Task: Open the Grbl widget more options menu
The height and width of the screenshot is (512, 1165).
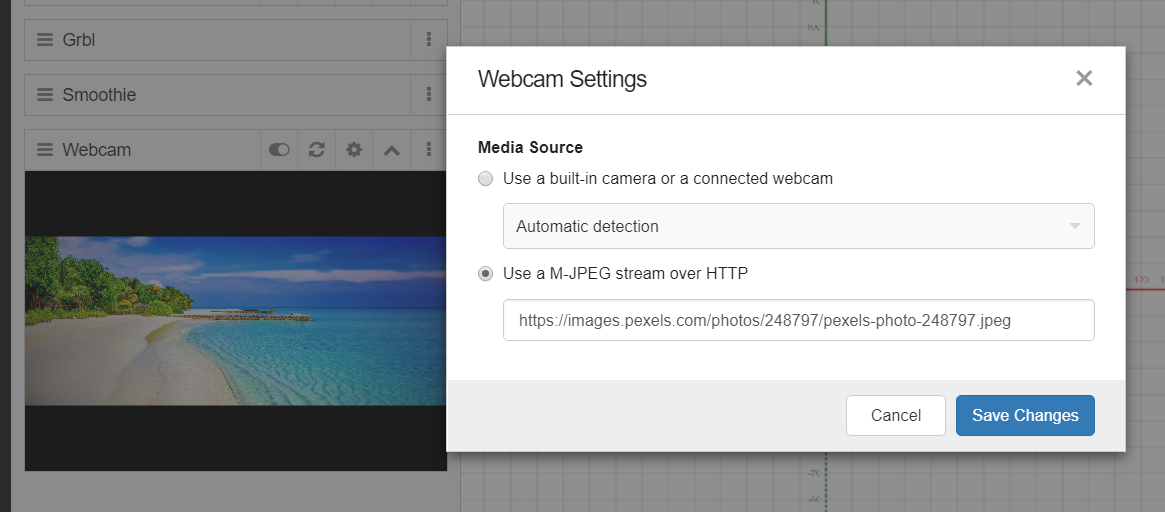Action: tap(429, 40)
